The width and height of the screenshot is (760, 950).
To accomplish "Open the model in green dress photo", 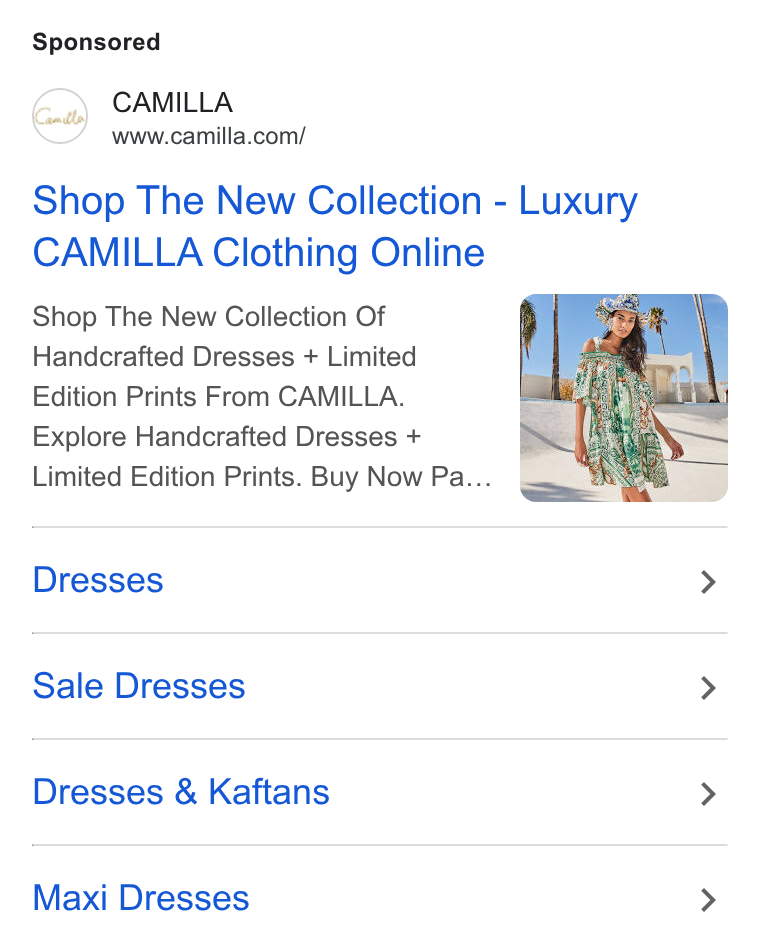I will [x=624, y=398].
